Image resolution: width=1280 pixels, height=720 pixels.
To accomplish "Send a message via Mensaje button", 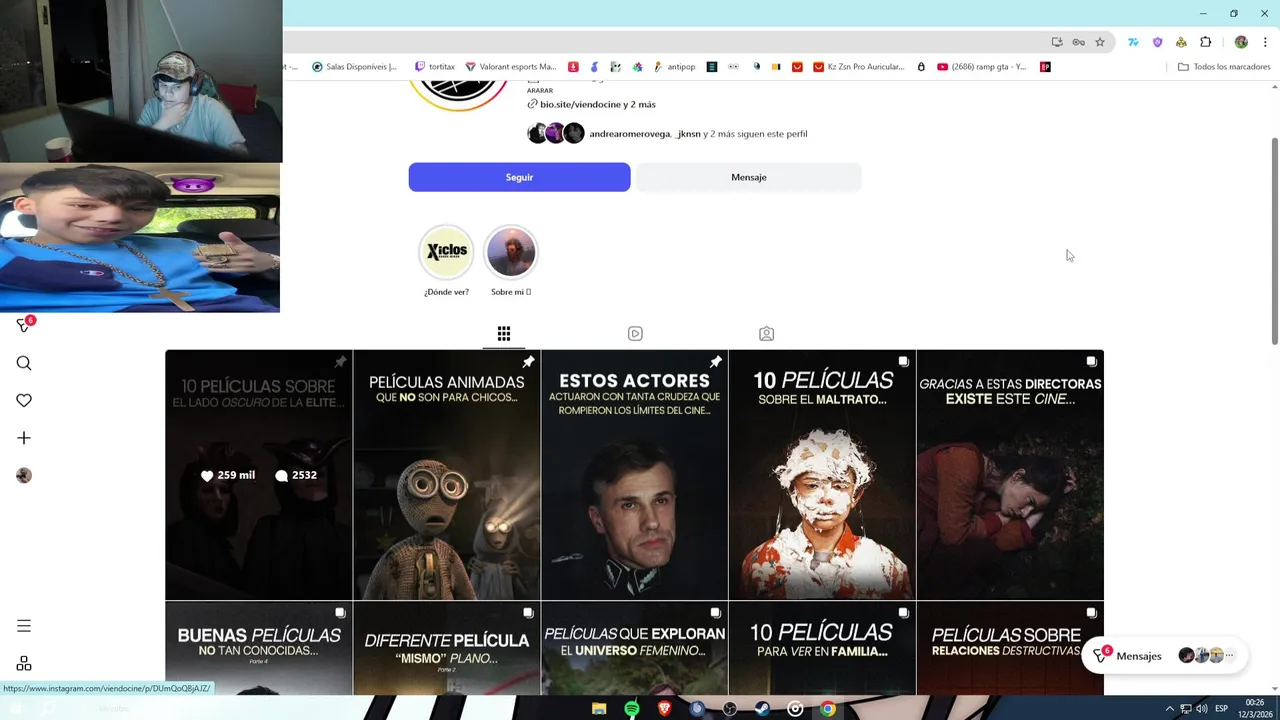I will (748, 177).
